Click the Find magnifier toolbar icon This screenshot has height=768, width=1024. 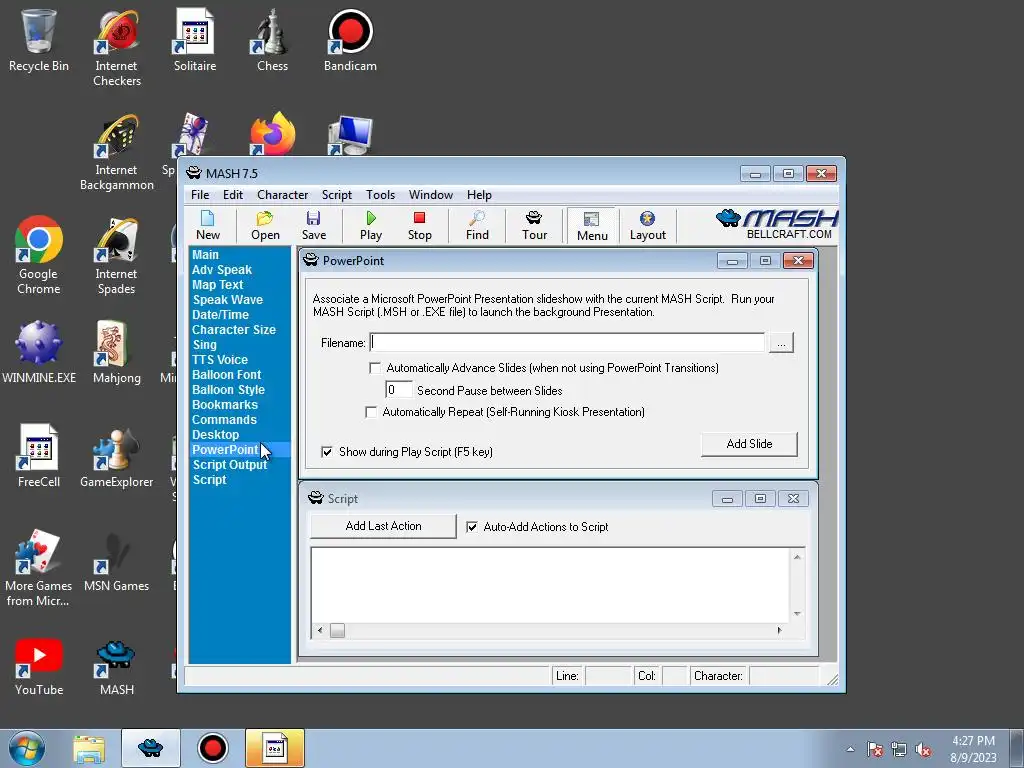477,225
